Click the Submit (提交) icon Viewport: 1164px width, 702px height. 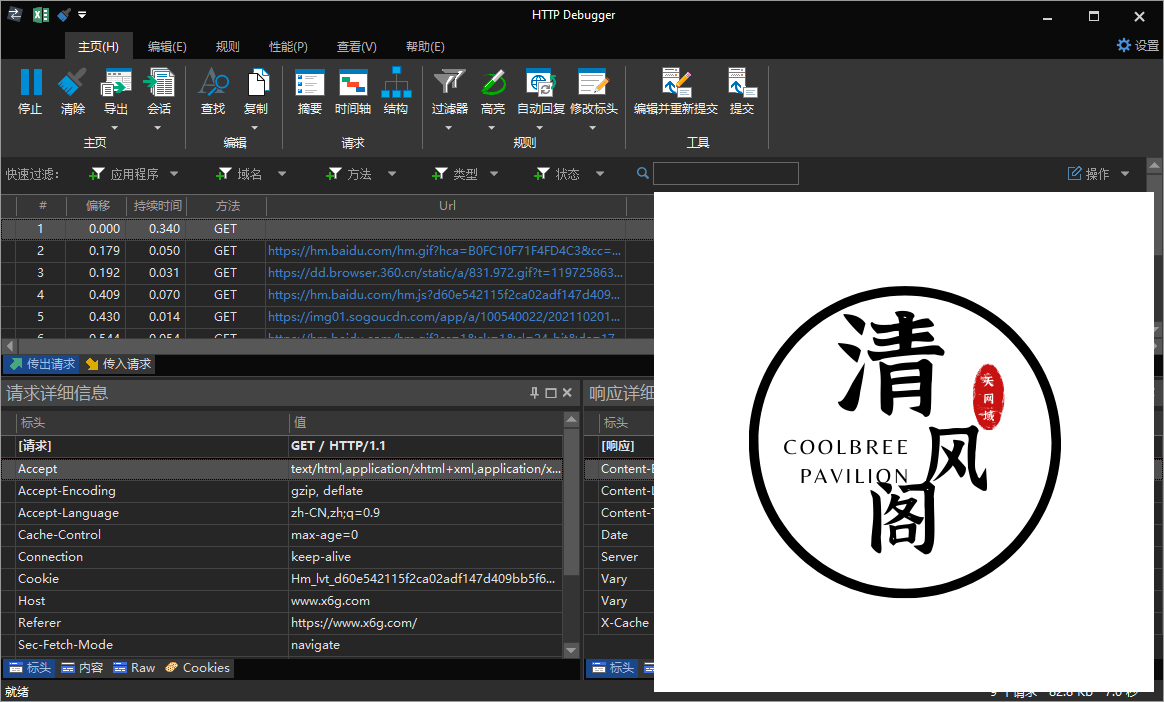742,83
